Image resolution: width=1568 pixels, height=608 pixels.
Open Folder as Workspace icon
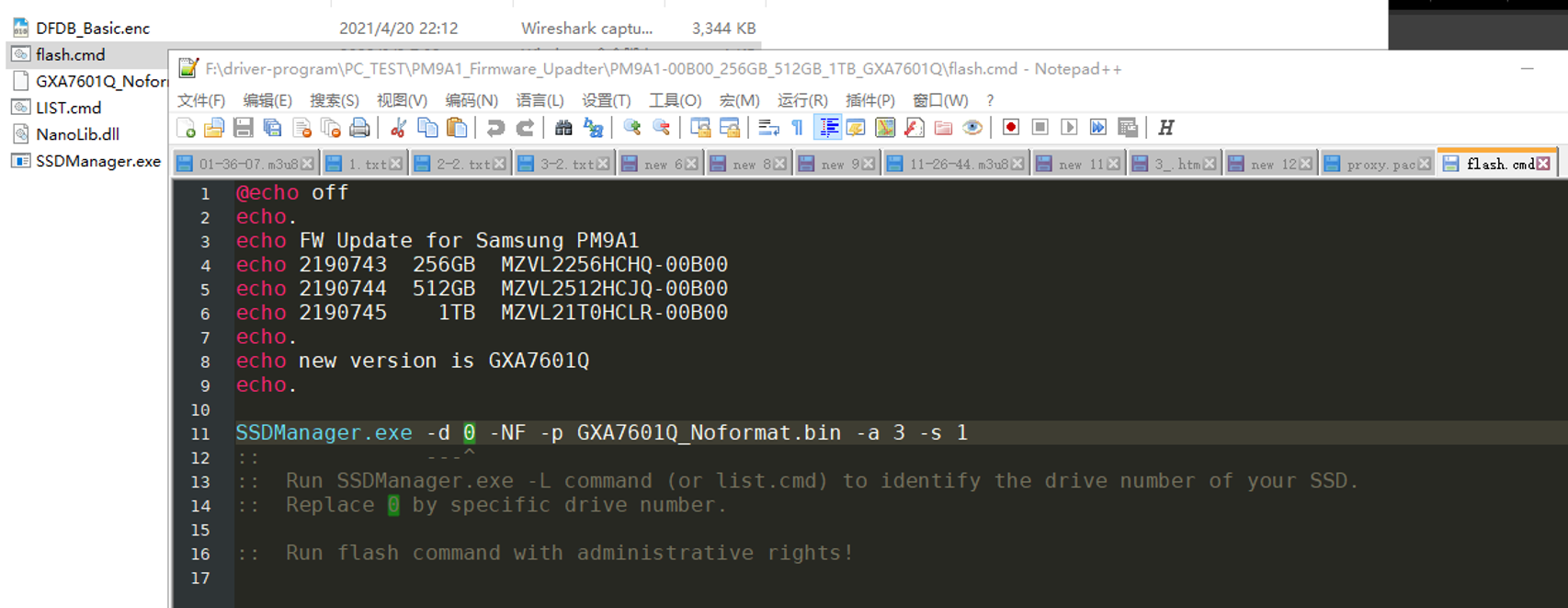(943, 128)
